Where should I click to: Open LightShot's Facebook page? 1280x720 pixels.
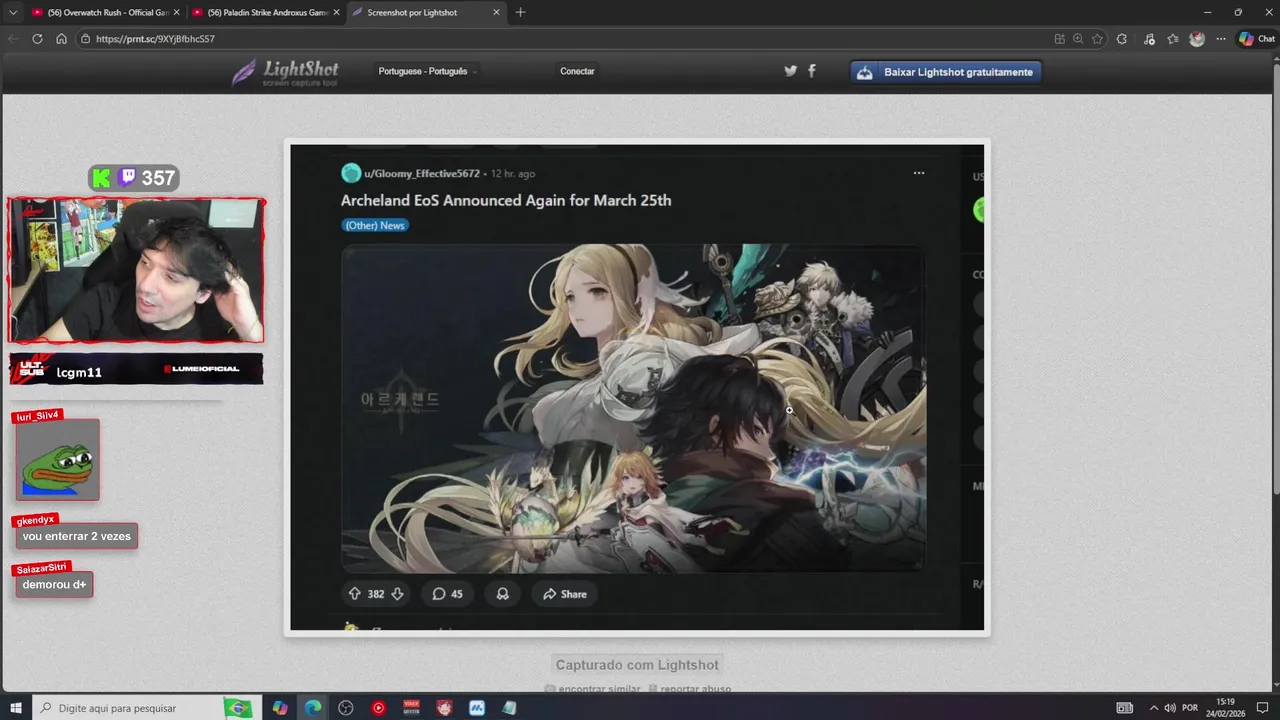coord(811,71)
